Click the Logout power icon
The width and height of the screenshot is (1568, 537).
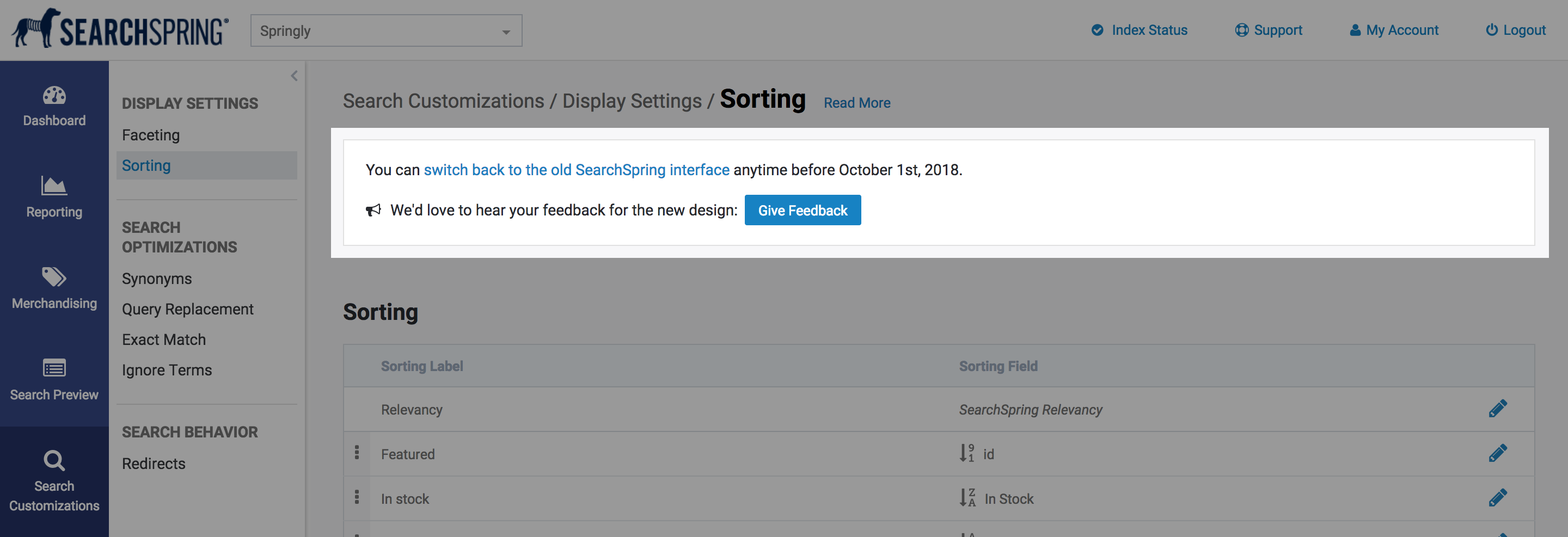[1491, 30]
